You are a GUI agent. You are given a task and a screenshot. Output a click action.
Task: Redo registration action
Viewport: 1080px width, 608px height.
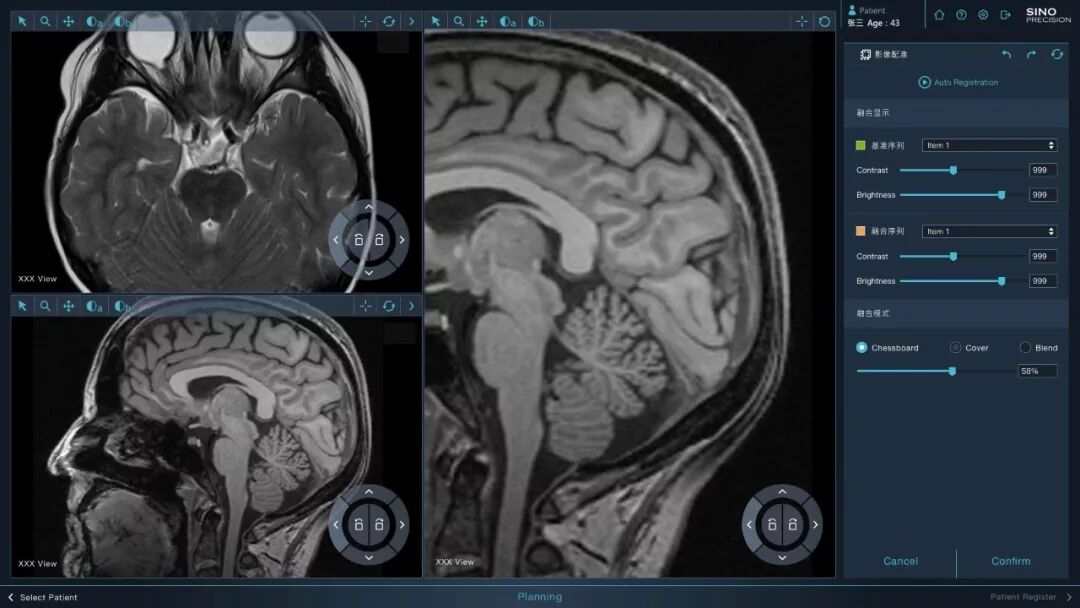click(x=1031, y=54)
